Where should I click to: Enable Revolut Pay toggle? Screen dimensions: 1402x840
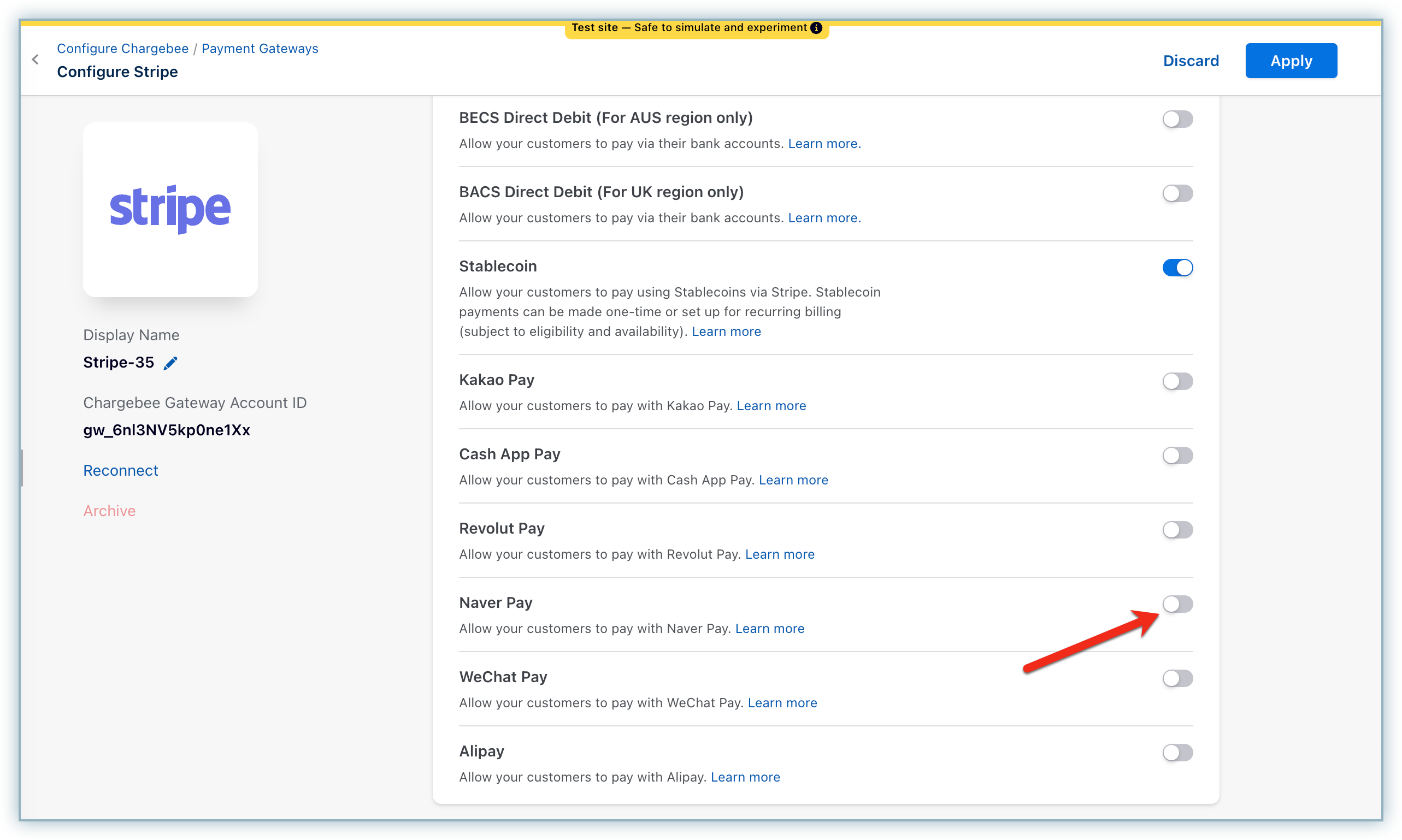pyautogui.click(x=1177, y=529)
